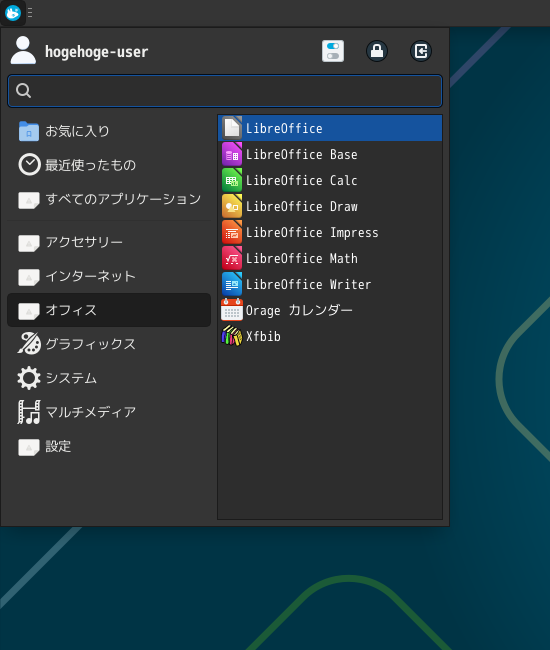550x650 pixels.
Task: Click the LibreOffice Math icon
Action: (232, 258)
